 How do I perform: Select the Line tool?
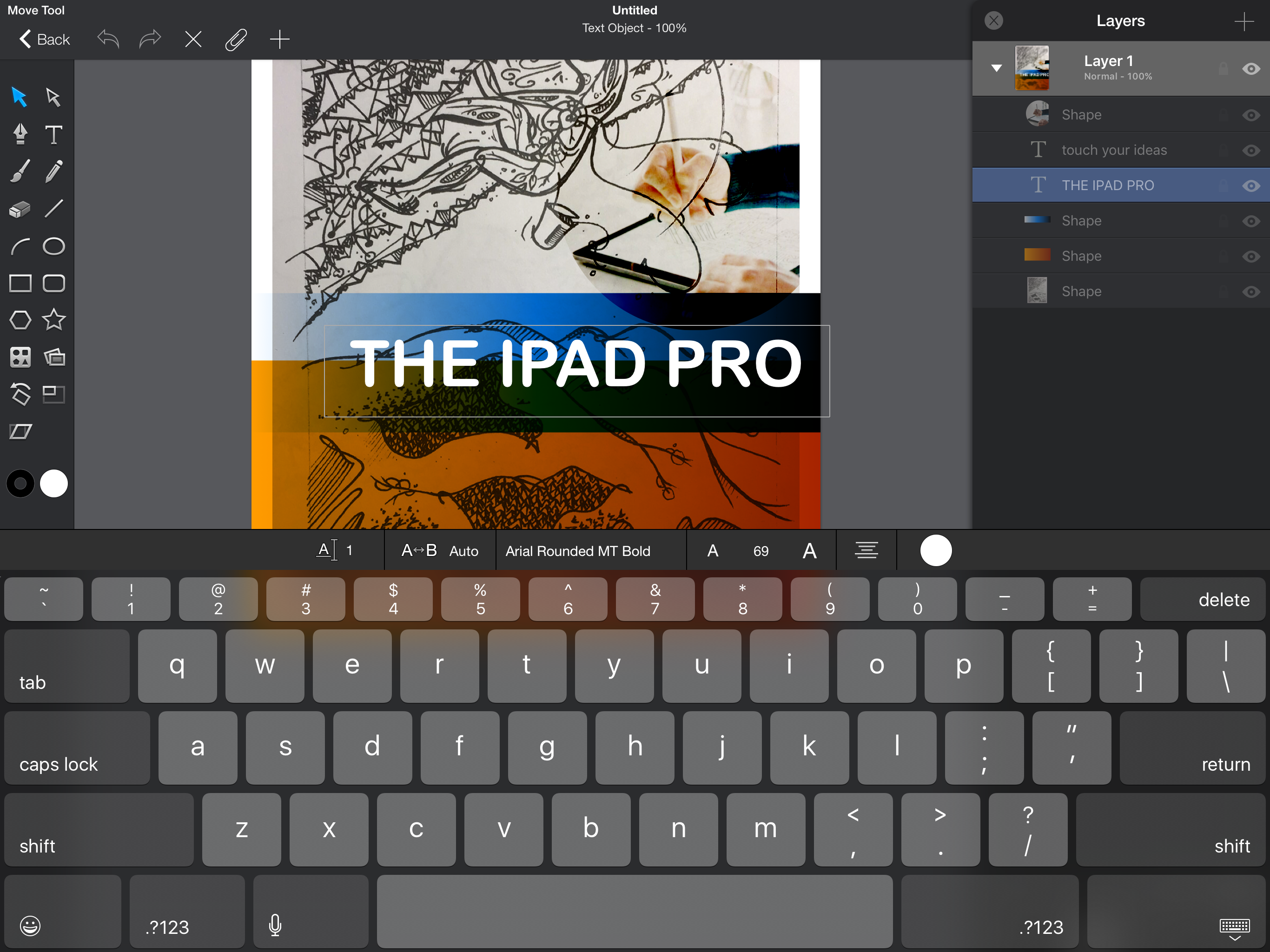53,208
